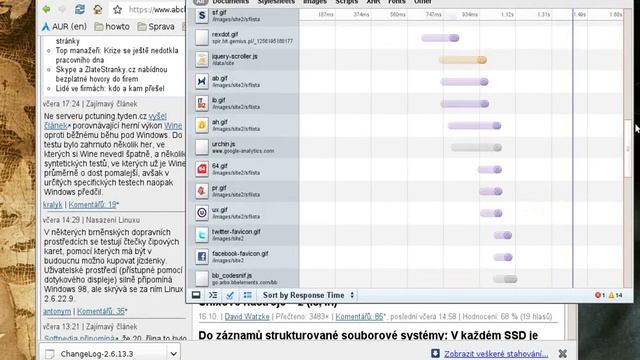Open the Komentářů: 85 link

pyautogui.click(x=359, y=317)
